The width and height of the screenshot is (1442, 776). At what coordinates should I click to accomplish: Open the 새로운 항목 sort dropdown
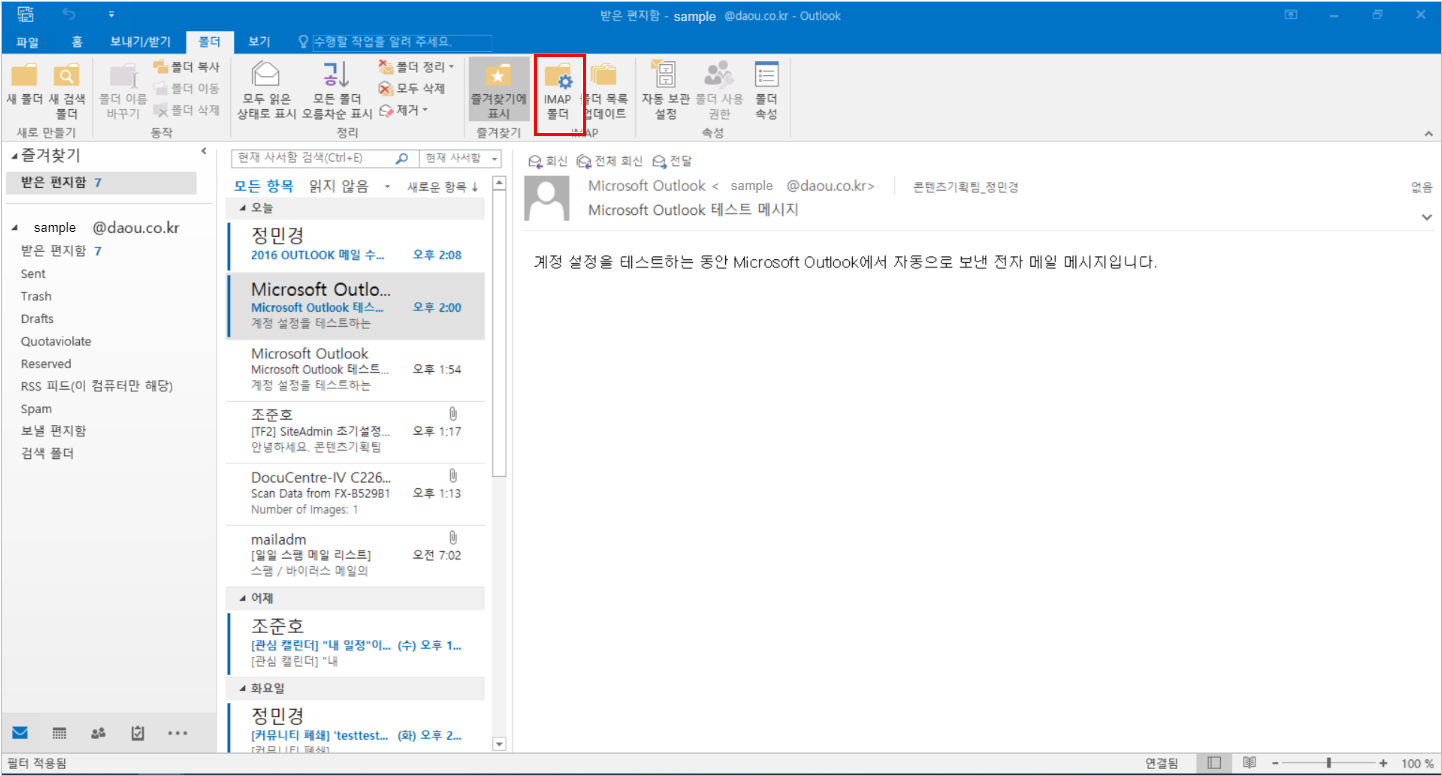click(442, 187)
